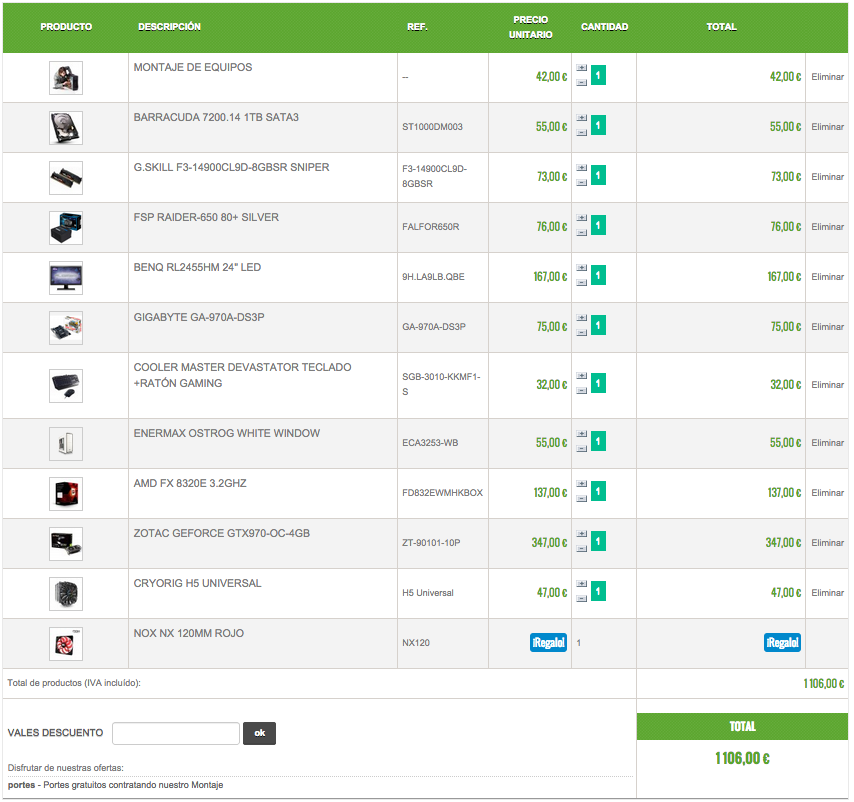The image size is (854, 802).
Task: Open G.SKILL SNIPER RAM thumbnail
Action: (x=66, y=178)
